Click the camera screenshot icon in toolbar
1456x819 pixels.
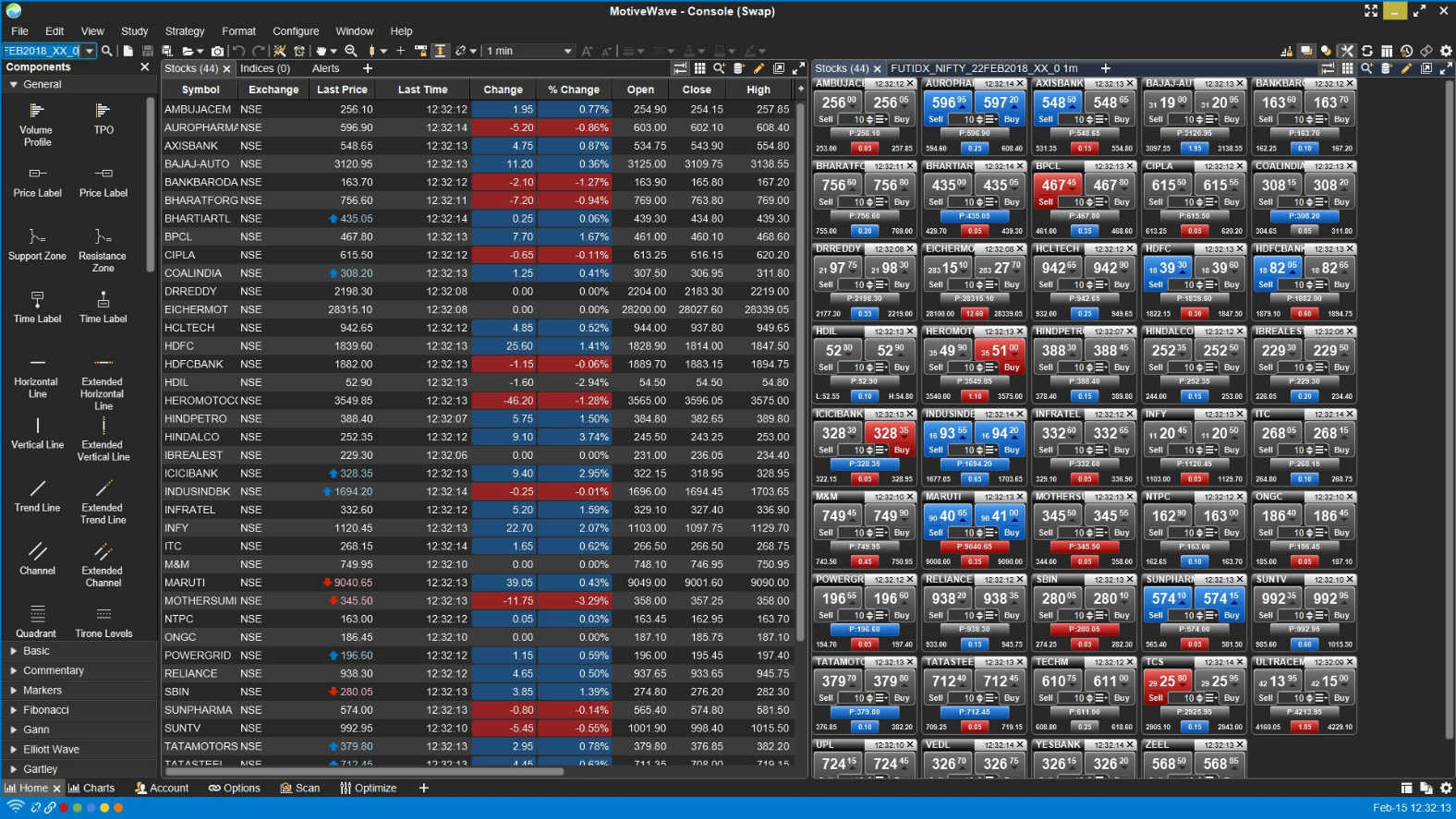217,51
